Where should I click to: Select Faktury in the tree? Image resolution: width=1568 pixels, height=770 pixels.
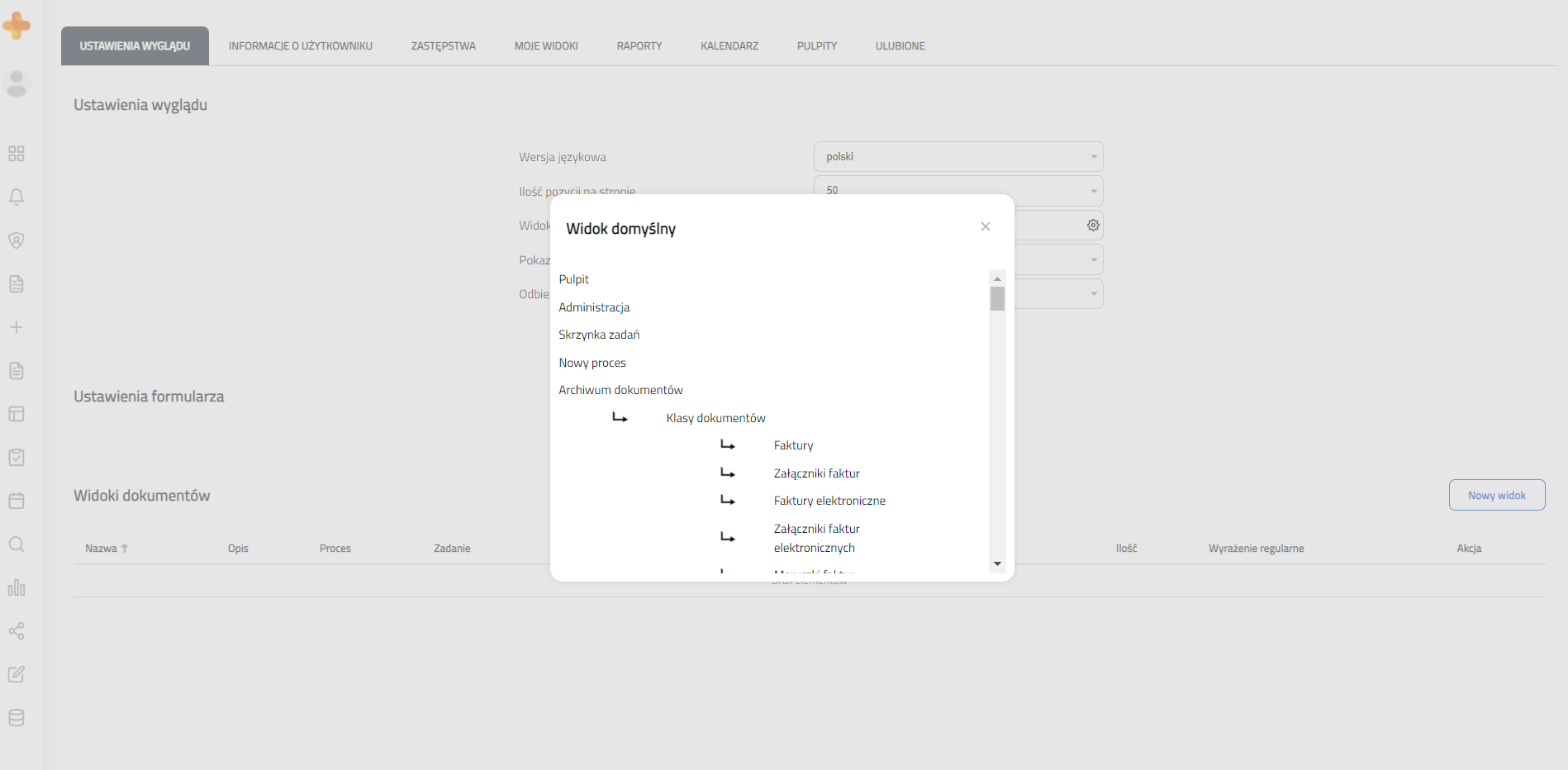click(x=794, y=445)
